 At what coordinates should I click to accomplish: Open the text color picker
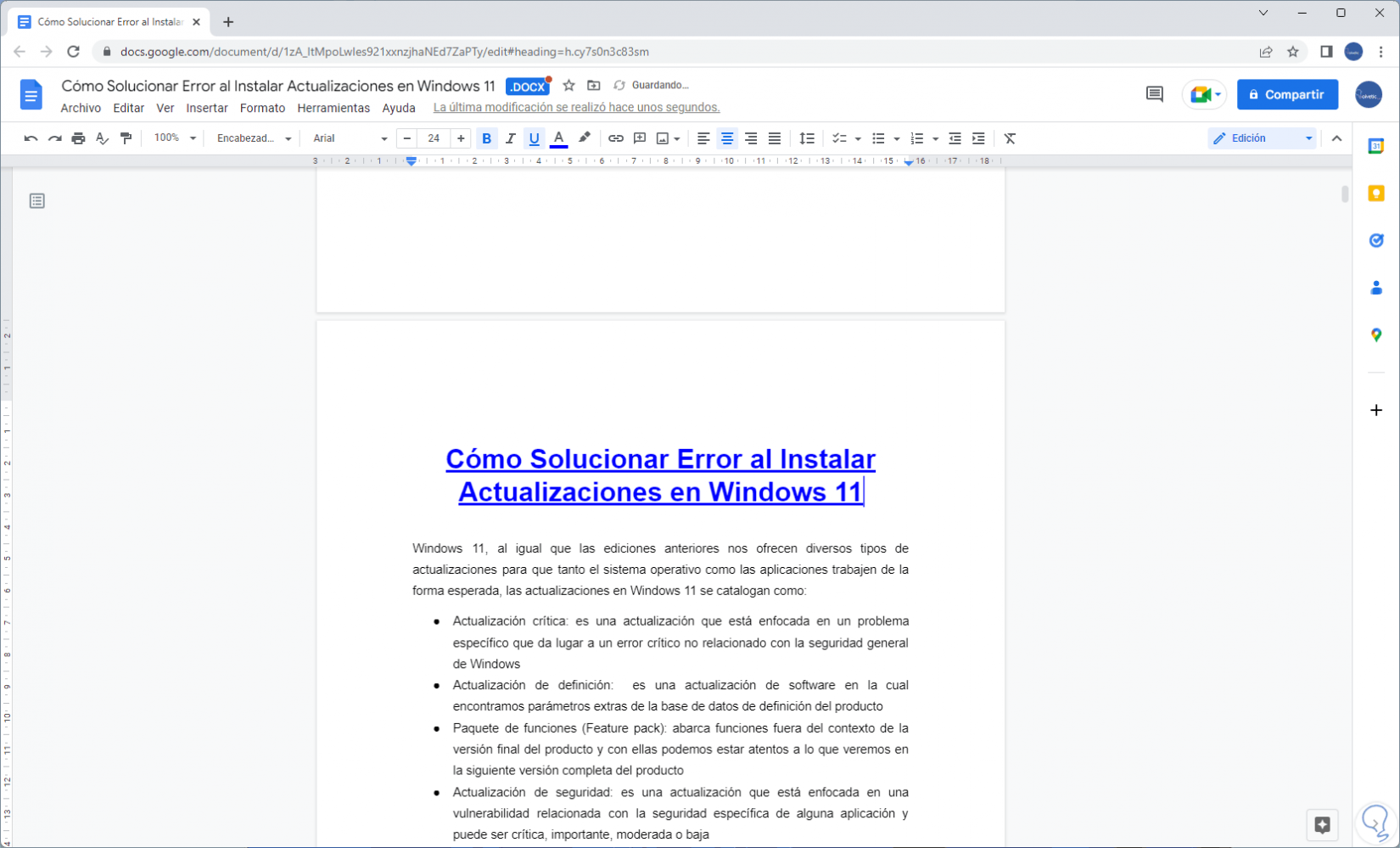tap(558, 138)
